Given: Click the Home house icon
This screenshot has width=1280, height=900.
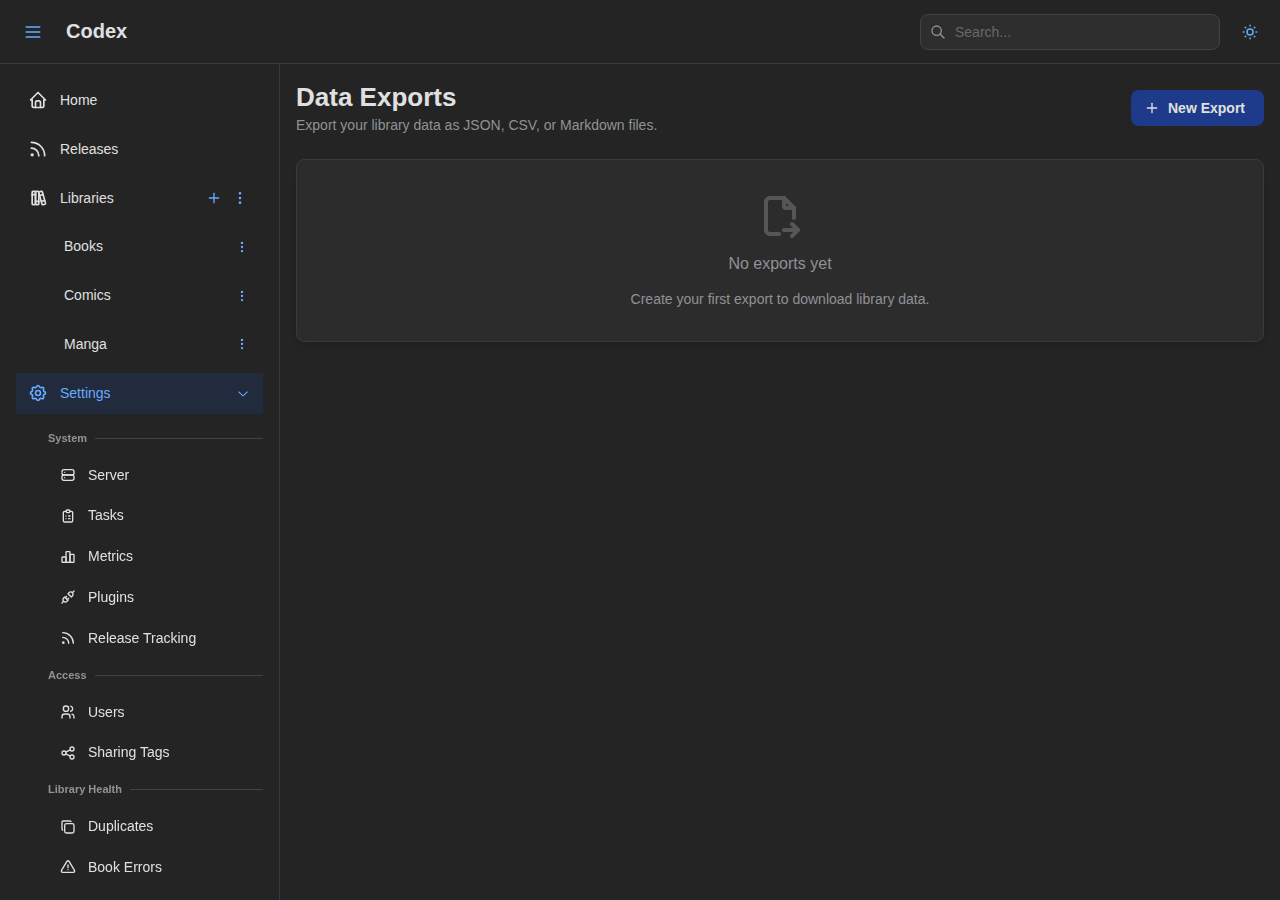Looking at the screenshot, I should click(38, 100).
